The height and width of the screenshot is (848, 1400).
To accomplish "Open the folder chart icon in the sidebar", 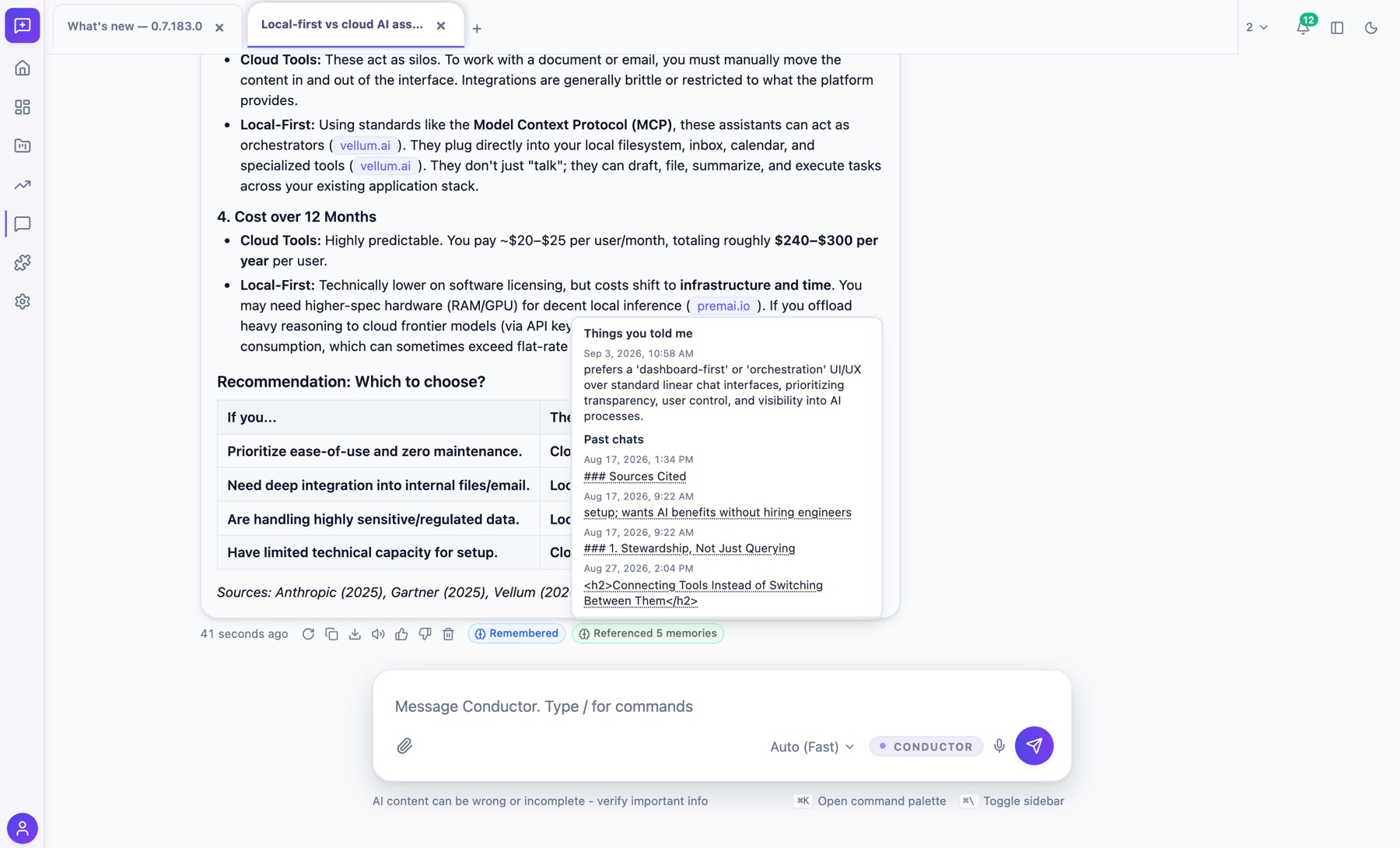I will pyautogui.click(x=23, y=146).
